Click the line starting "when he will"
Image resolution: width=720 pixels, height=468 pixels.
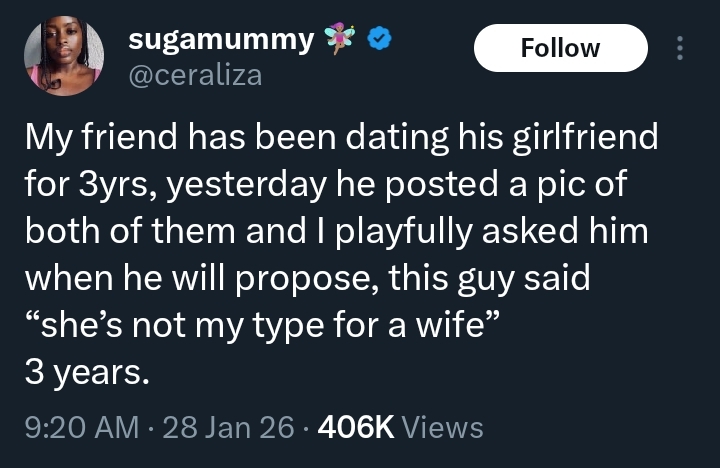pos(307,278)
